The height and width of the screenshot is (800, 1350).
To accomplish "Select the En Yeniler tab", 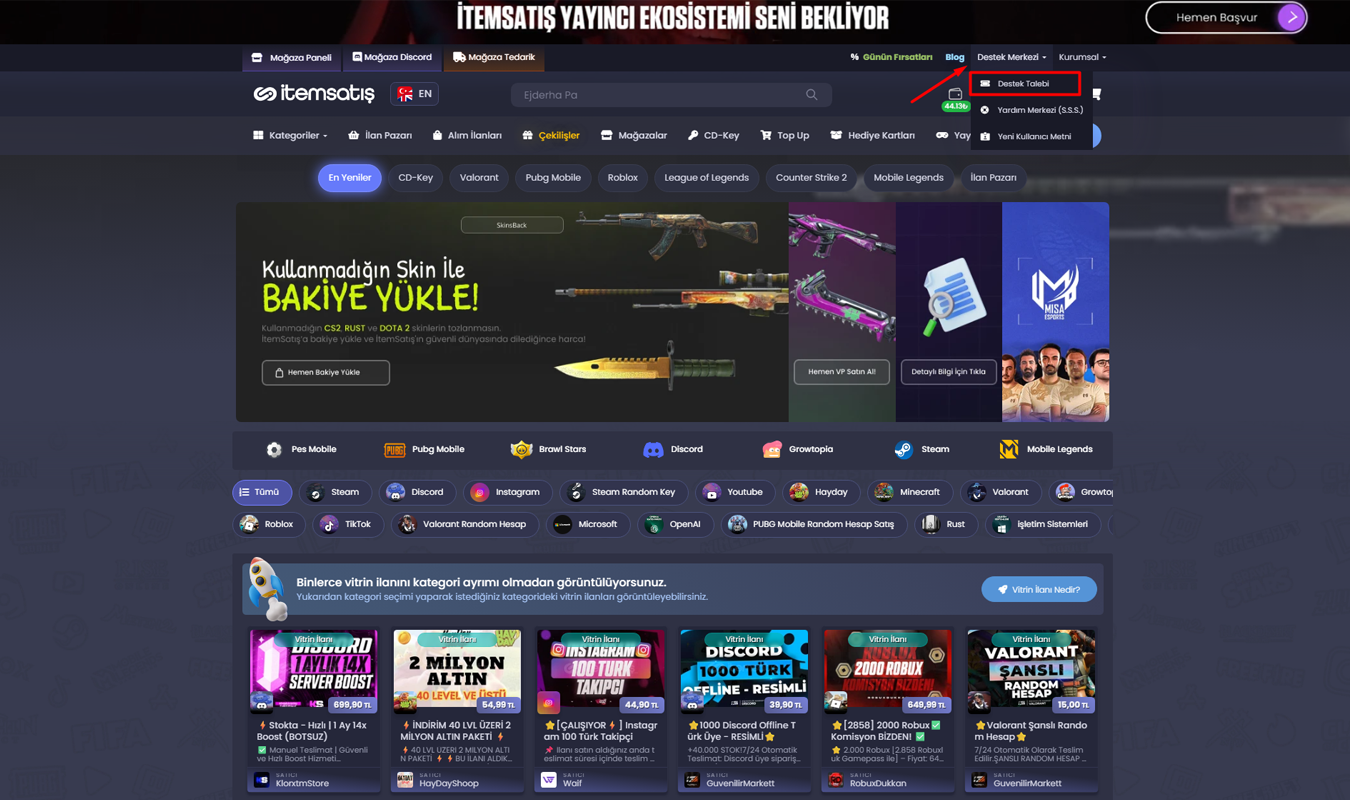I will (x=350, y=178).
